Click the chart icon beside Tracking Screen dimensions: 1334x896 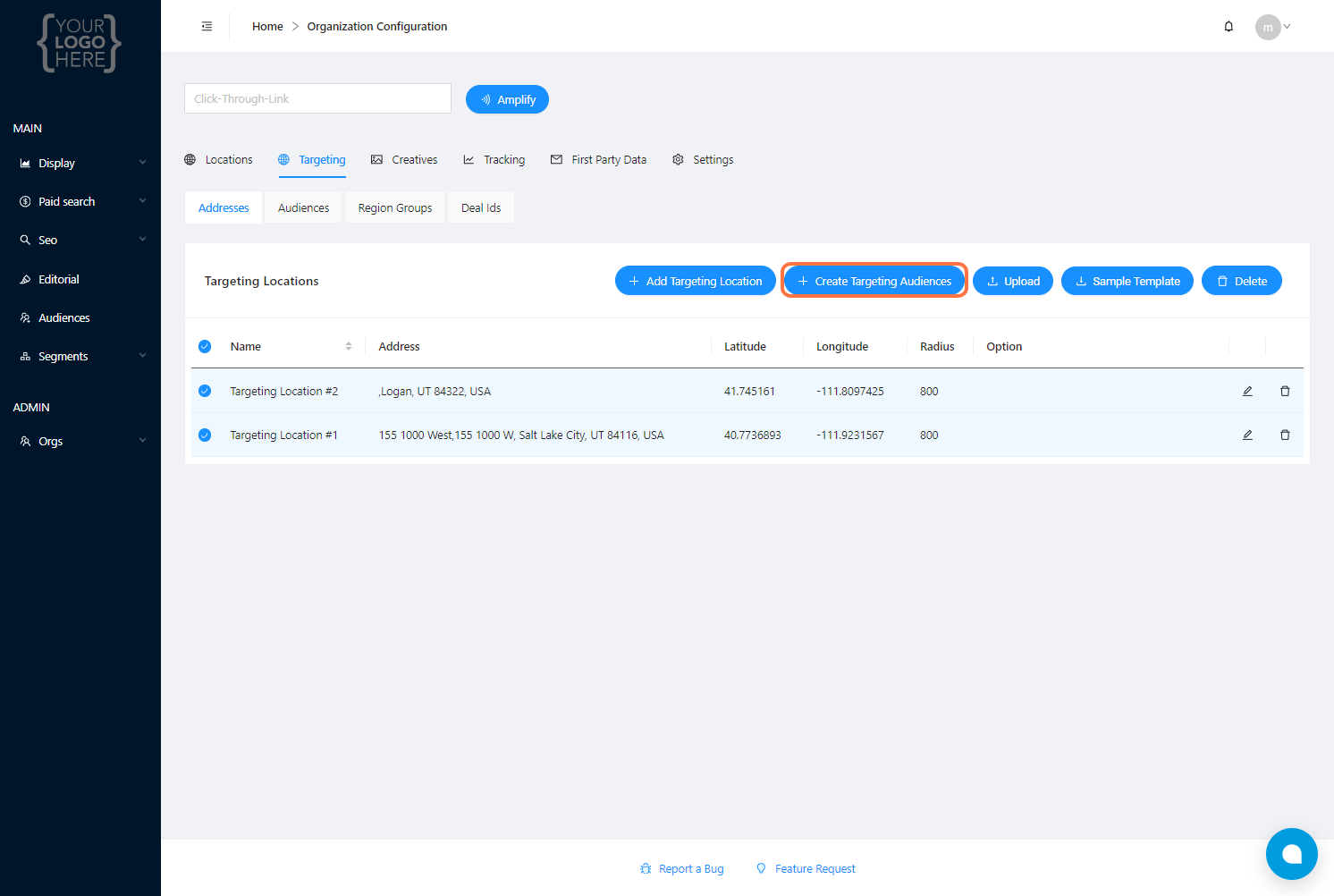469,160
